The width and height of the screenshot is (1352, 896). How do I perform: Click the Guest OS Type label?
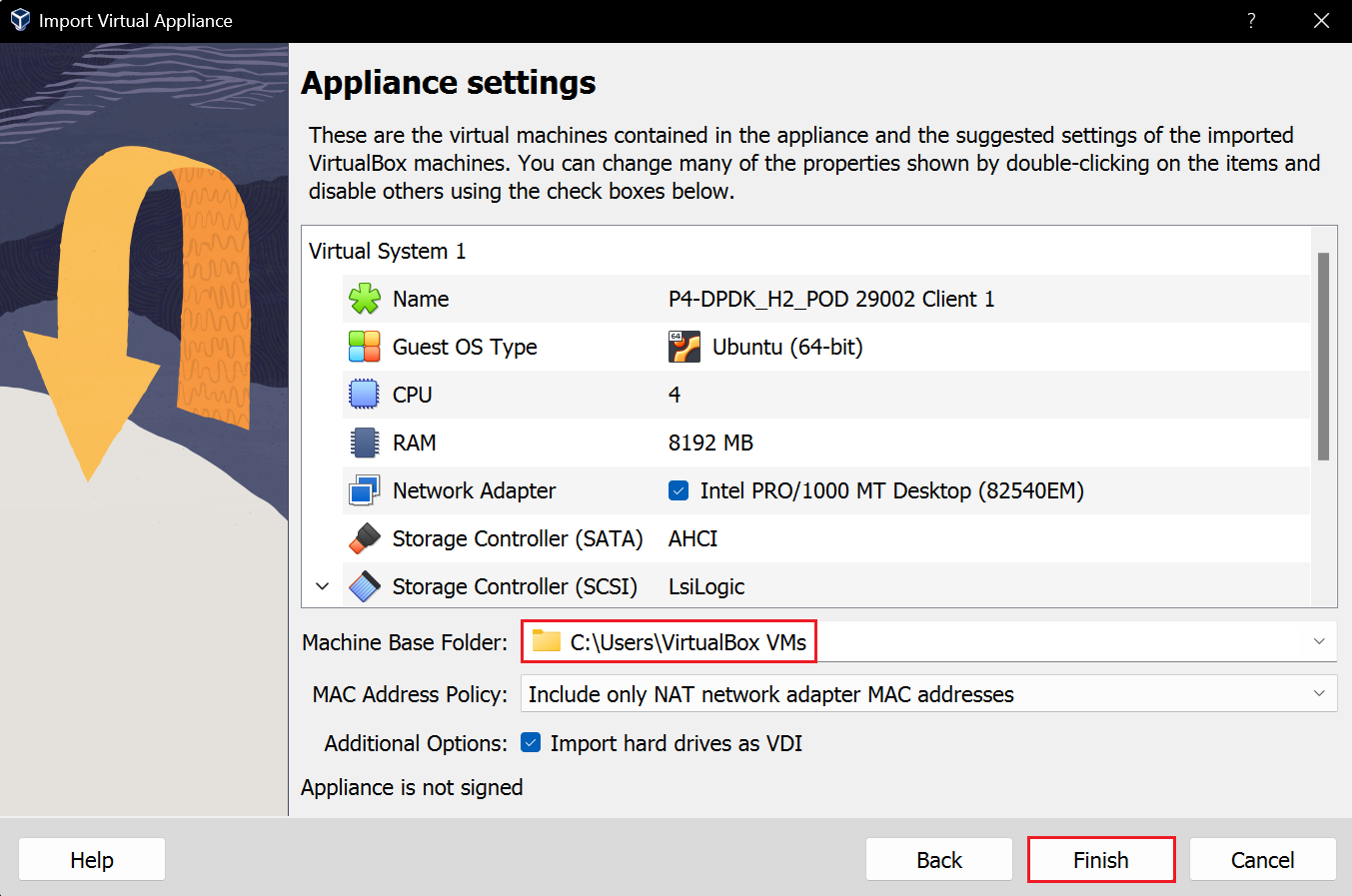click(x=465, y=347)
